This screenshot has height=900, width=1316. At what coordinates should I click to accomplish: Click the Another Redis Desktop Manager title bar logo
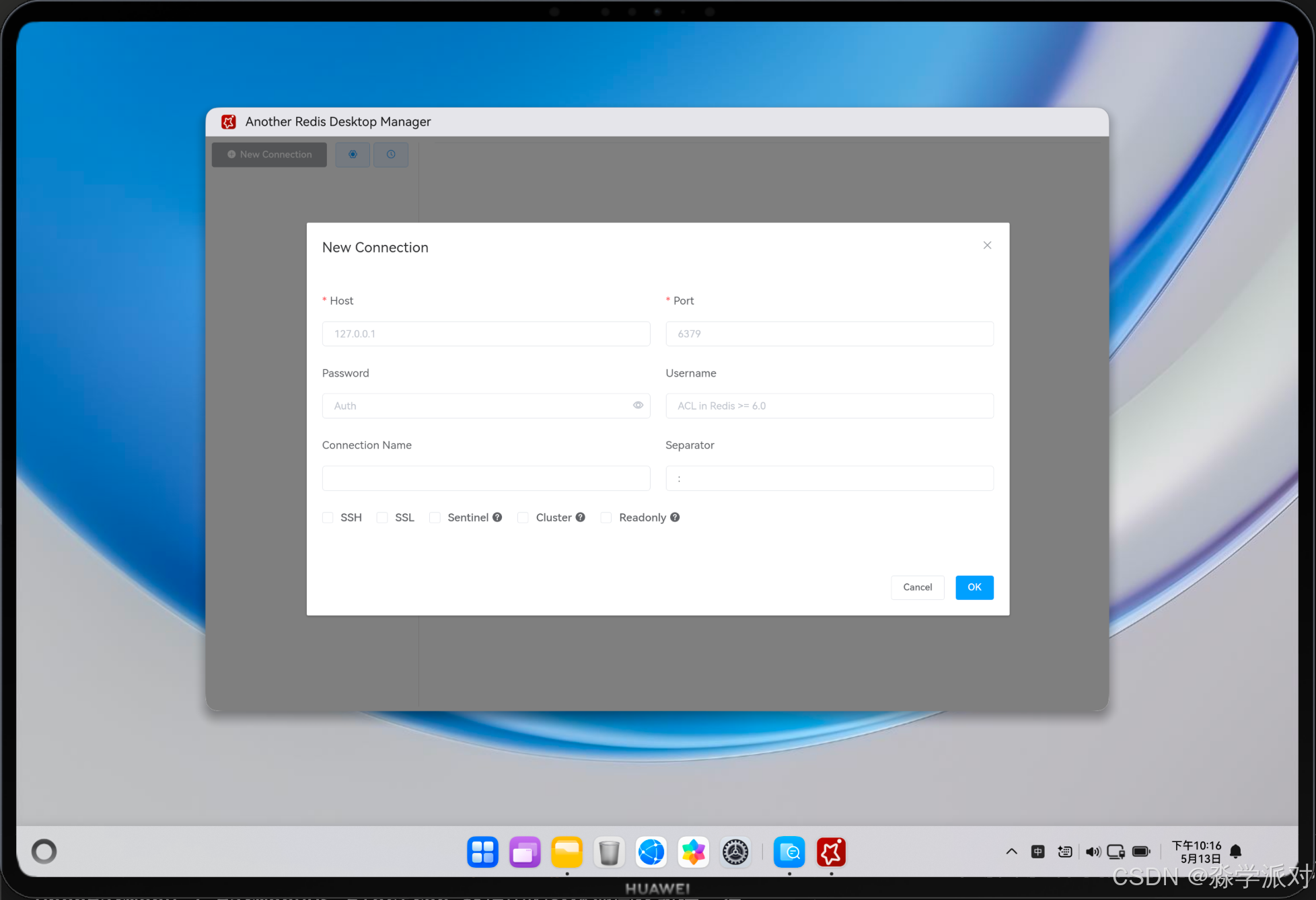point(229,122)
